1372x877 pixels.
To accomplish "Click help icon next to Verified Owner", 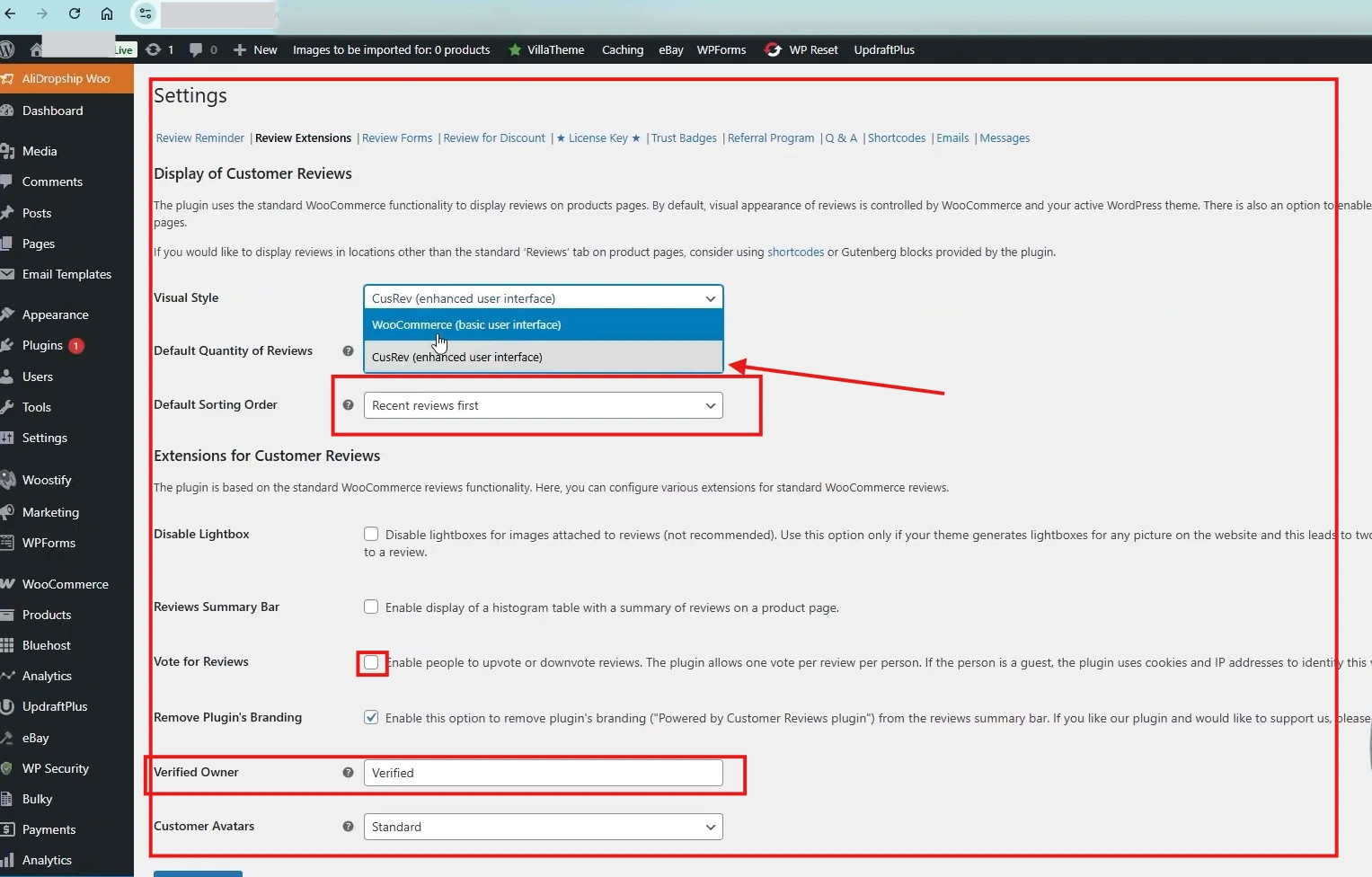I will click(x=348, y=773).
